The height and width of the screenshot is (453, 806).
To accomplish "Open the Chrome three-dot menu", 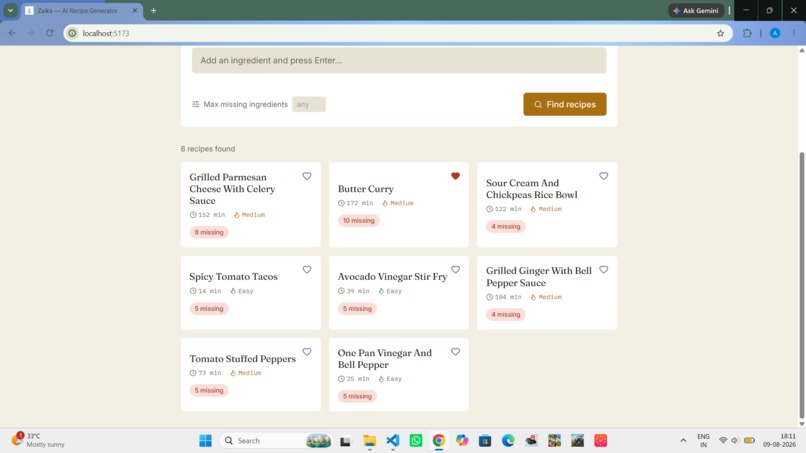I will tap(794, 33).
